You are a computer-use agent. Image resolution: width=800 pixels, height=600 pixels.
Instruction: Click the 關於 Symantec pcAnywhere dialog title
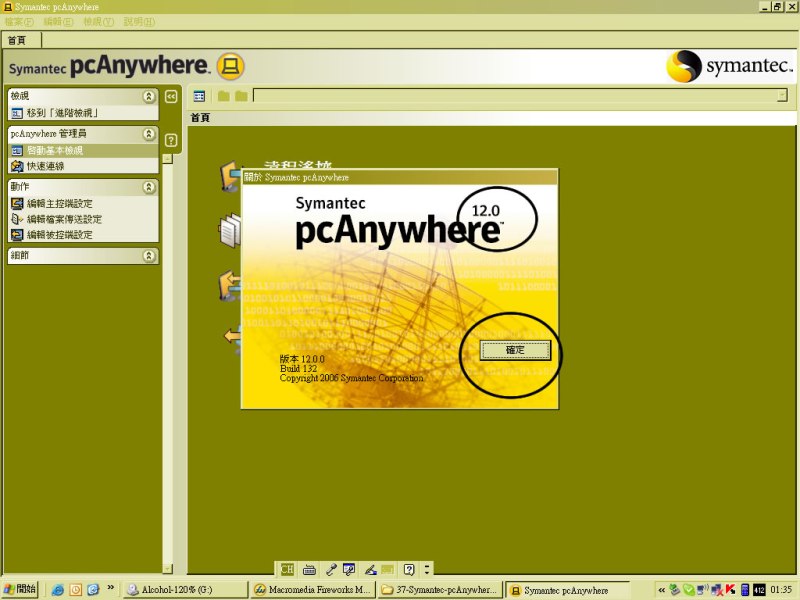pyautogui.click(x=296, y=178)
